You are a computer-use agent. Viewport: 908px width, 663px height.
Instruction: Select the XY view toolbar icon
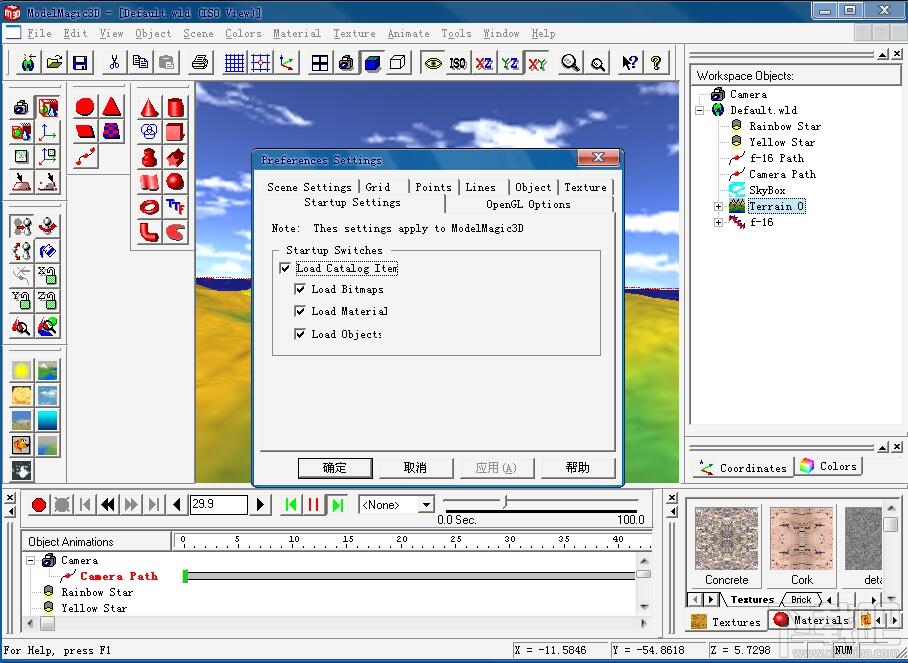coord(537,62)
